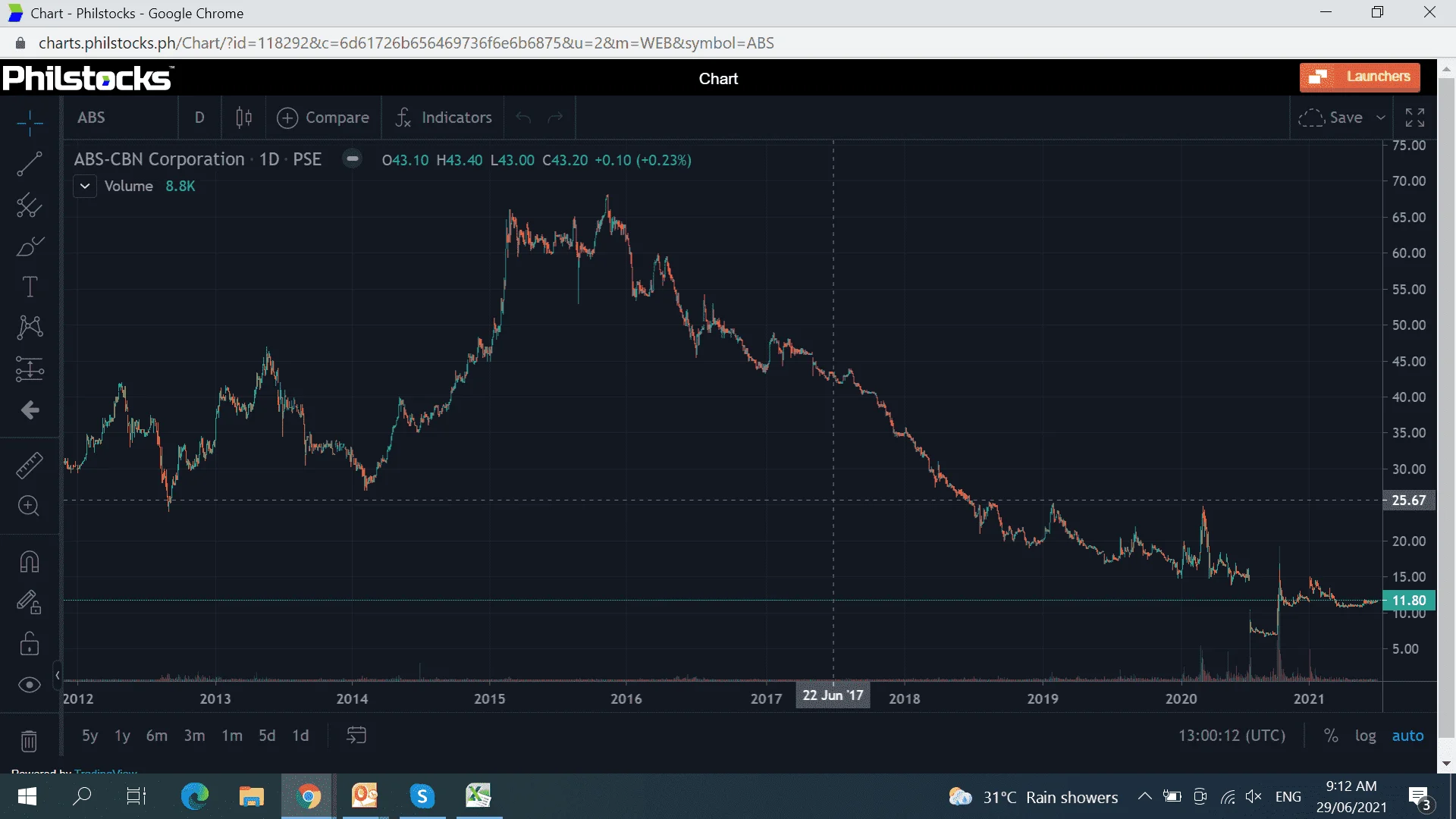Set chart range to 5y
This screenshot has width=1456, height=819.
tap(90, 736)
